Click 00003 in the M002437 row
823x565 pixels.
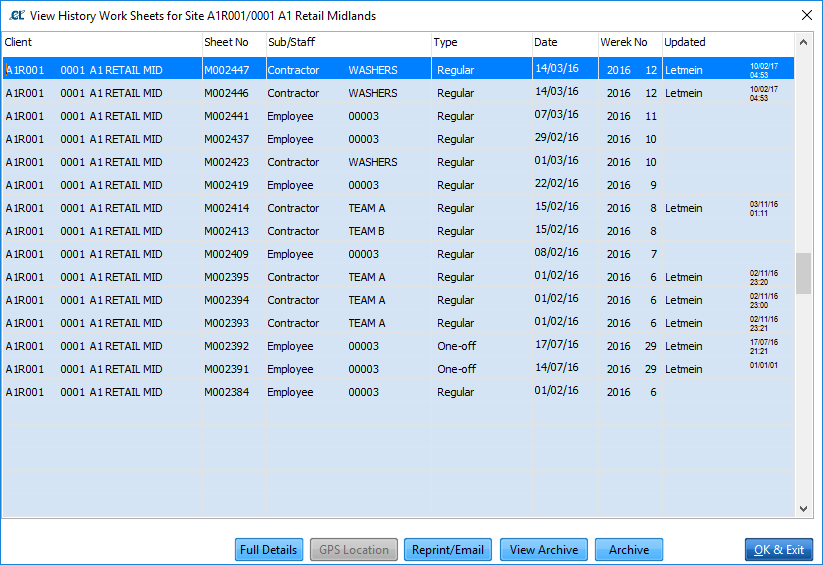[363, 139]
